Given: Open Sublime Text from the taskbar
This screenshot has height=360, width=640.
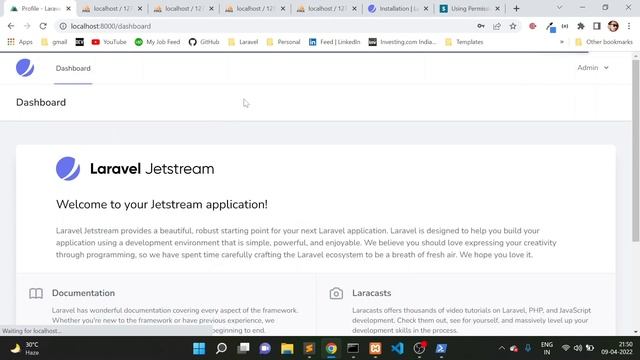Looking at the screenshot, I should pyautogui.click(x=309, y=348).
